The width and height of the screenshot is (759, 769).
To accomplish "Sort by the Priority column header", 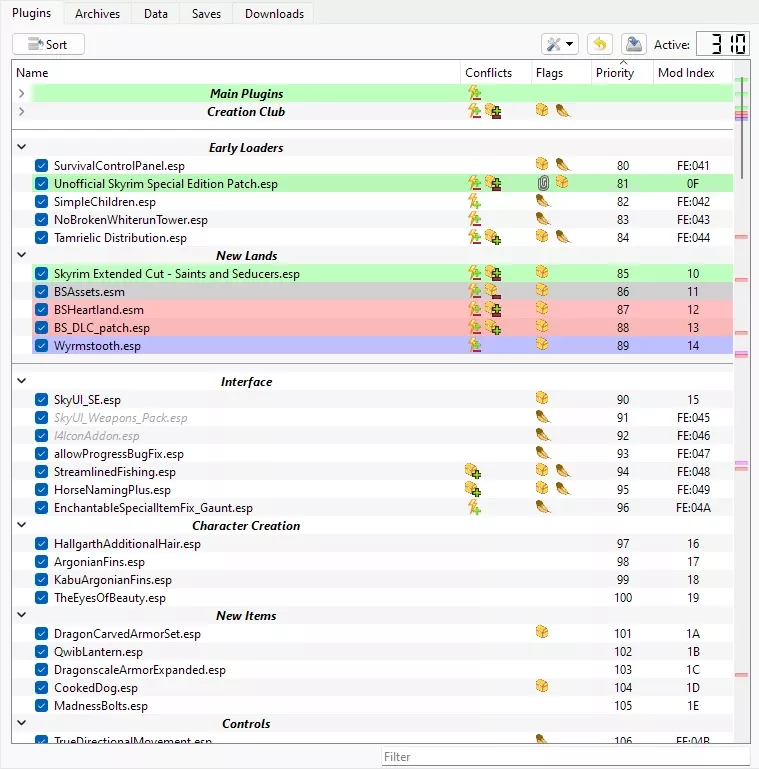I will point(622,73).
